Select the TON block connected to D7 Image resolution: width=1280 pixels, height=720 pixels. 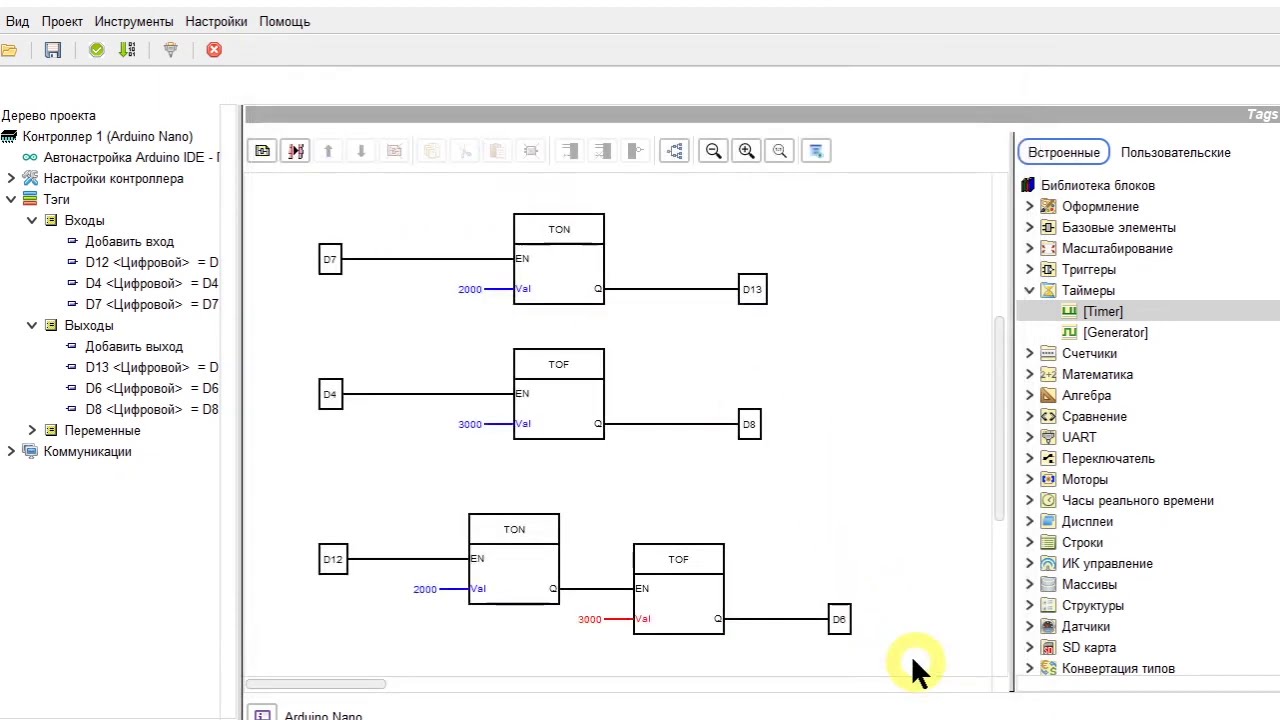point(559,259)
